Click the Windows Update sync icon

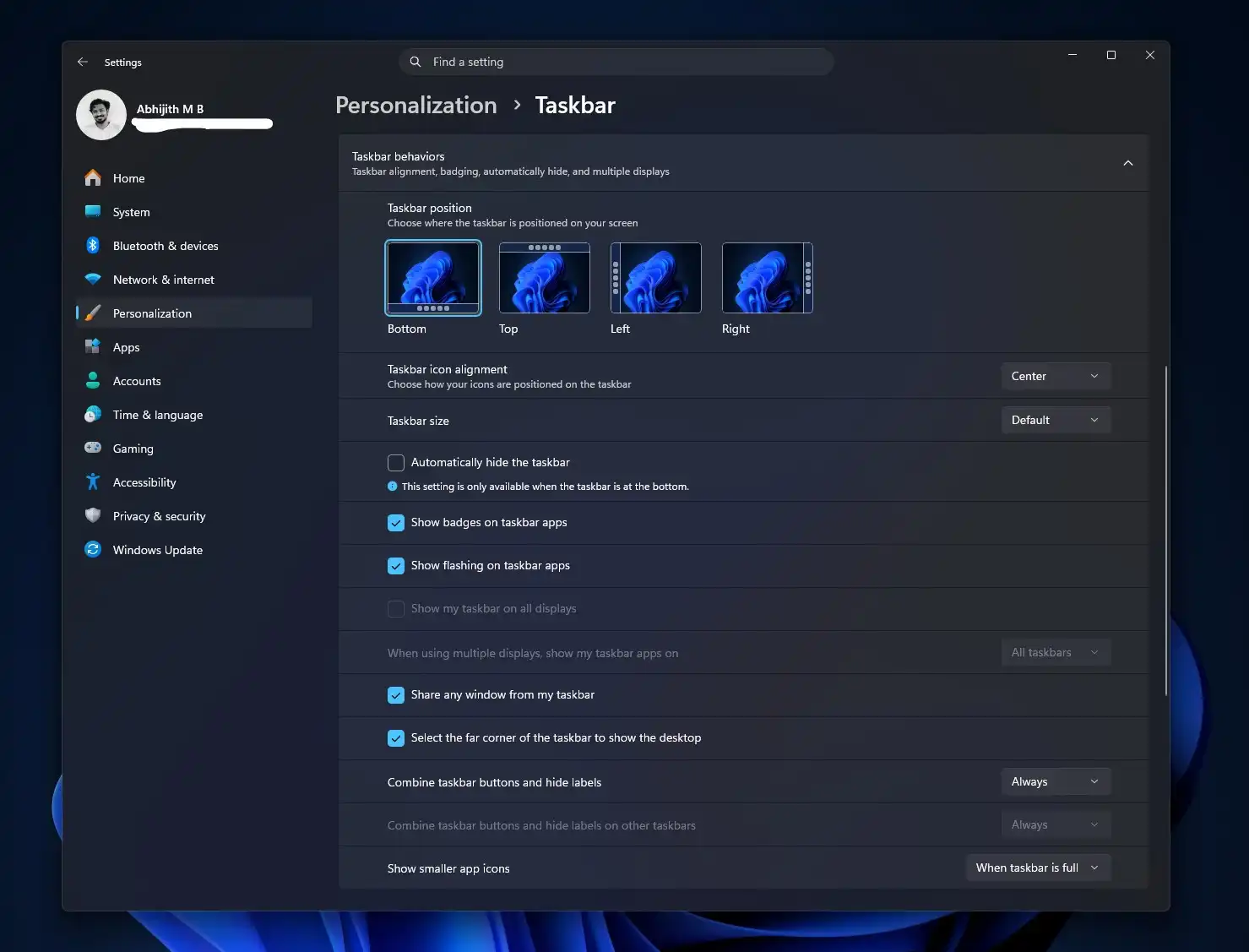click(93, 550)
